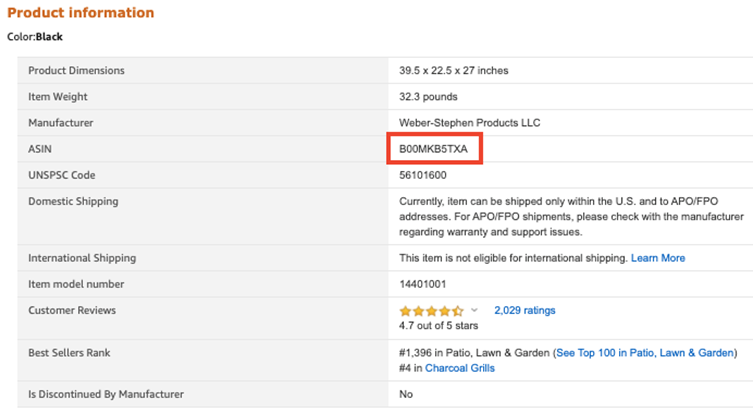Open the 2,029 ratings link
The height and width of the screenshot is (412, 753).
tap(524, 311)
